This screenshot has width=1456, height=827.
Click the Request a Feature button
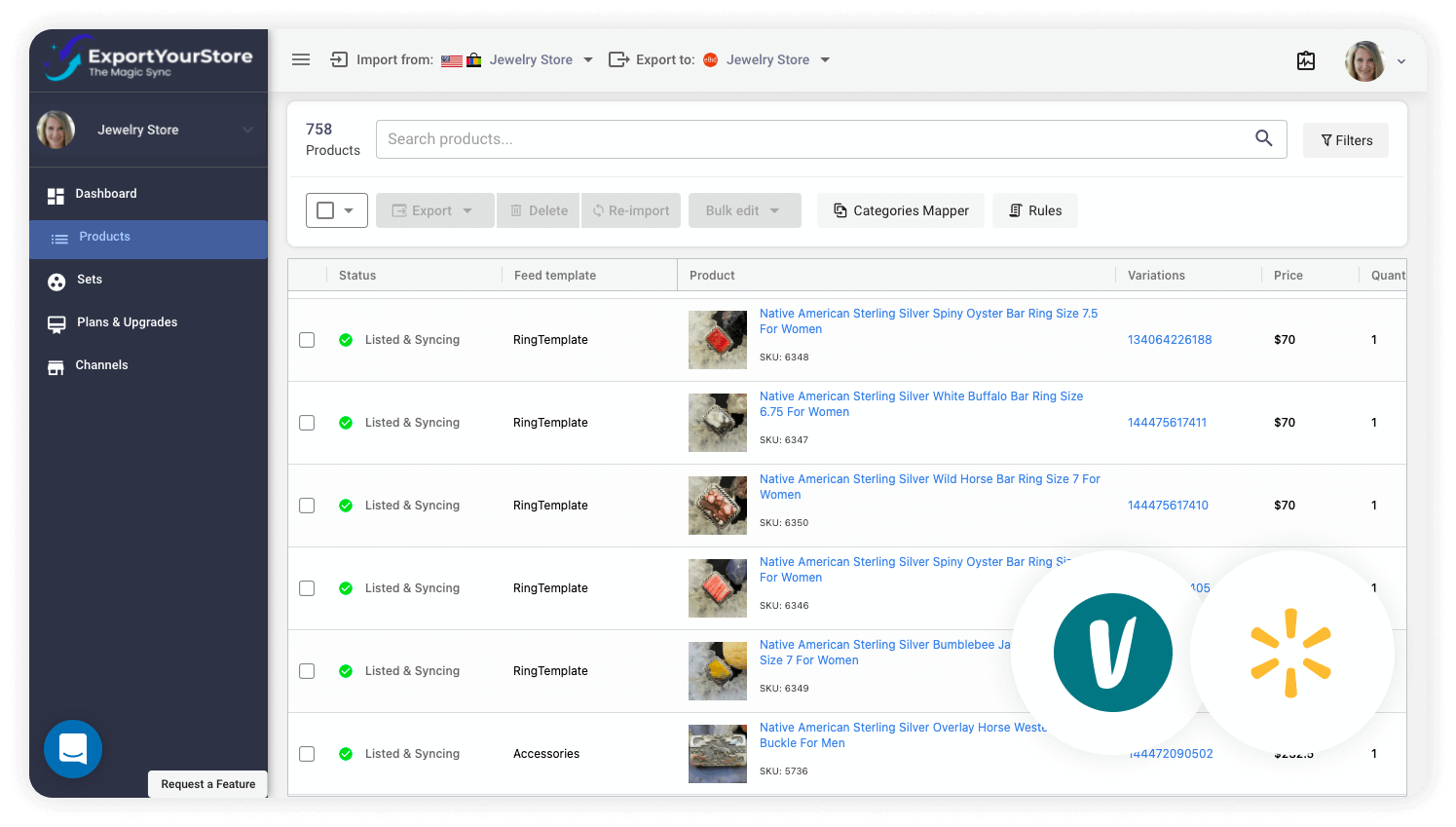click(207, 784)
